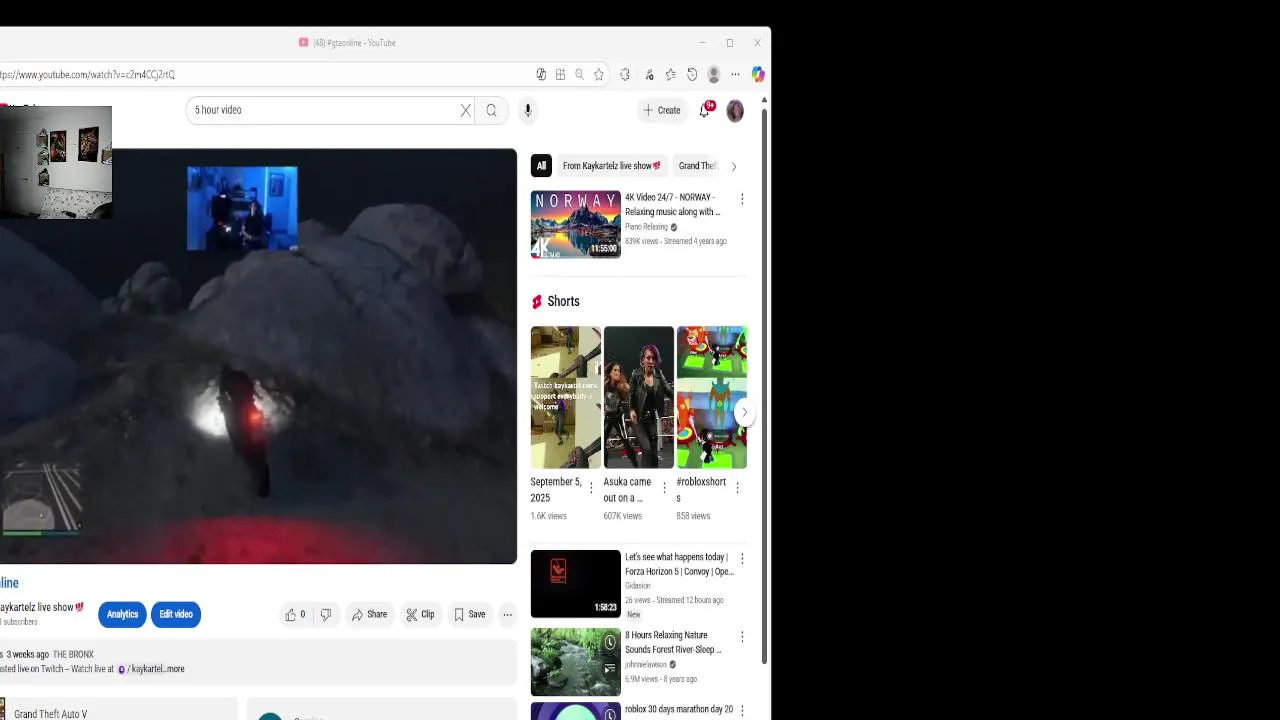Open the #robloxshorts short thumbnail

712,397
